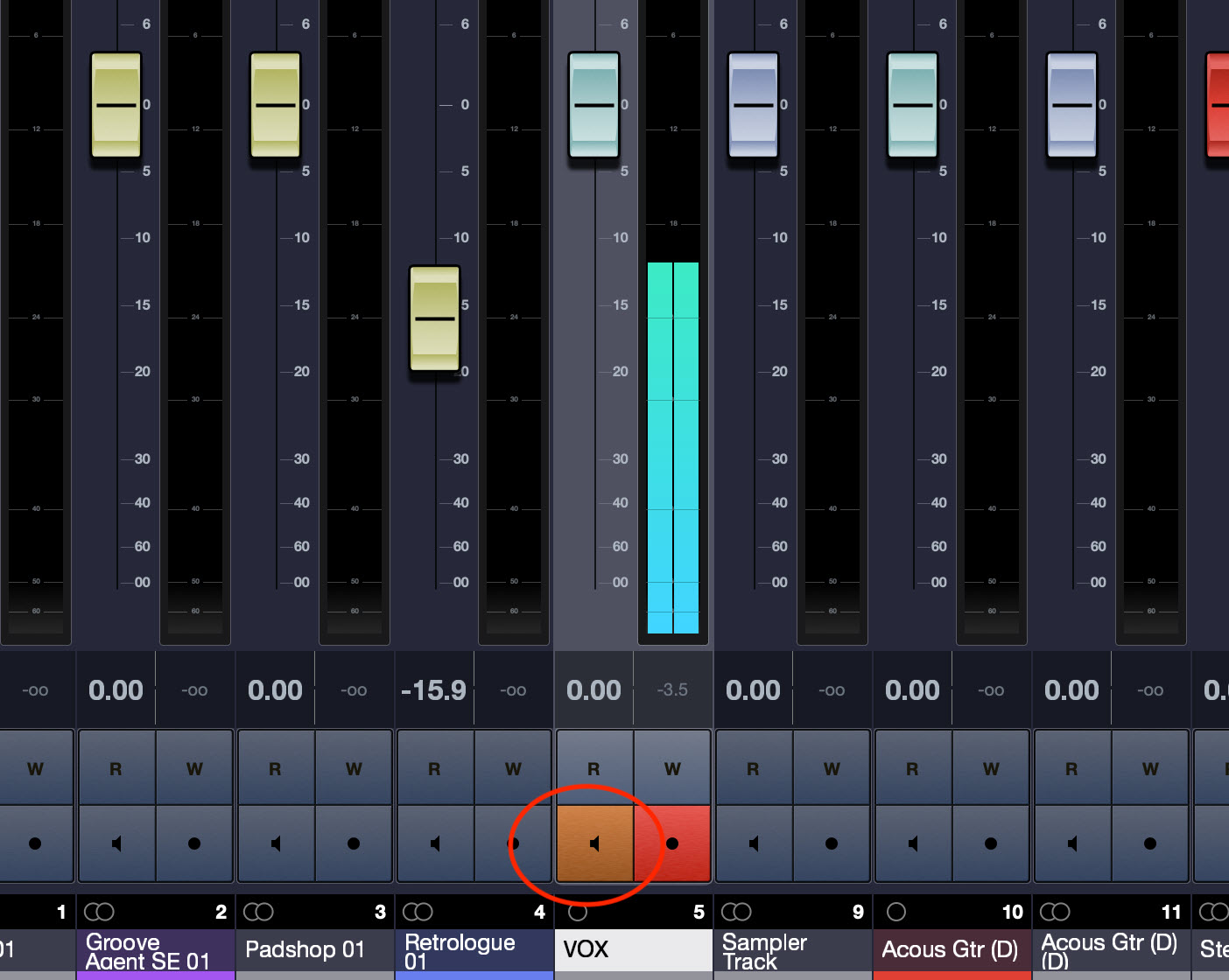
Task: Click the stereo indicator on Groove Agent SE 01
Action: coord(100,911)
